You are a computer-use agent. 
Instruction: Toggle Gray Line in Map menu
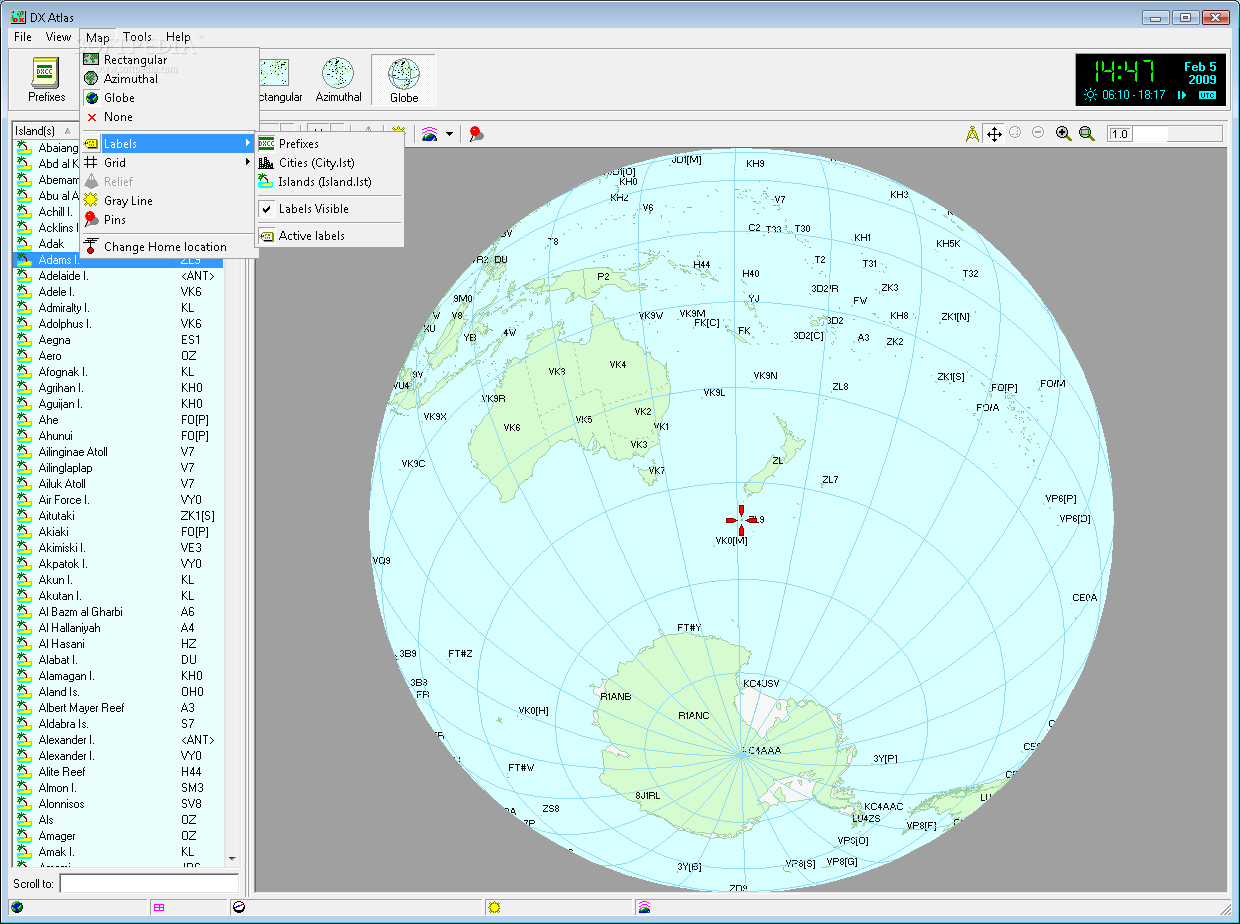tap(169, 201)
